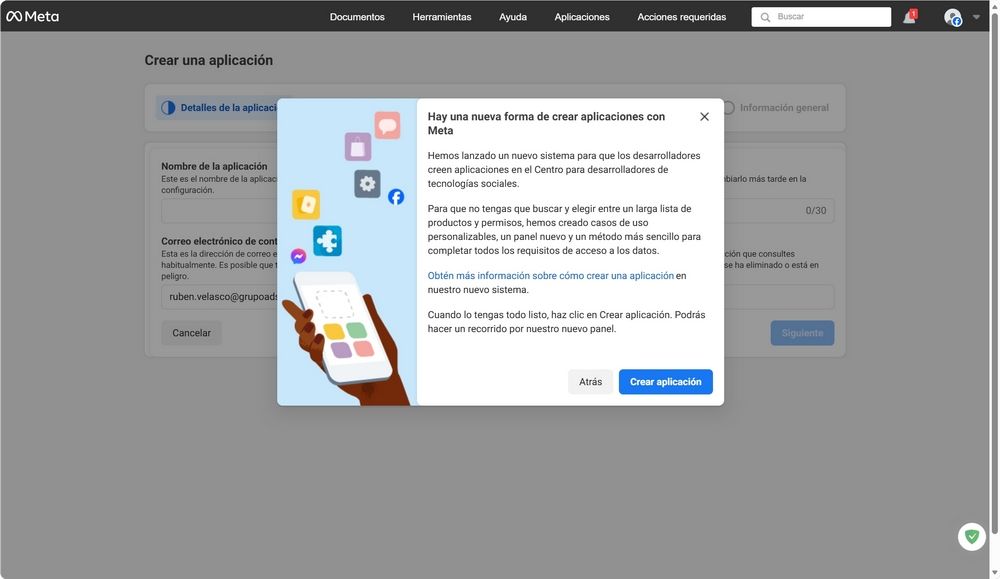Screen dimensions: 1000x579
Task: Click the gear icon in the illustration
Action: tap(366, 183)
